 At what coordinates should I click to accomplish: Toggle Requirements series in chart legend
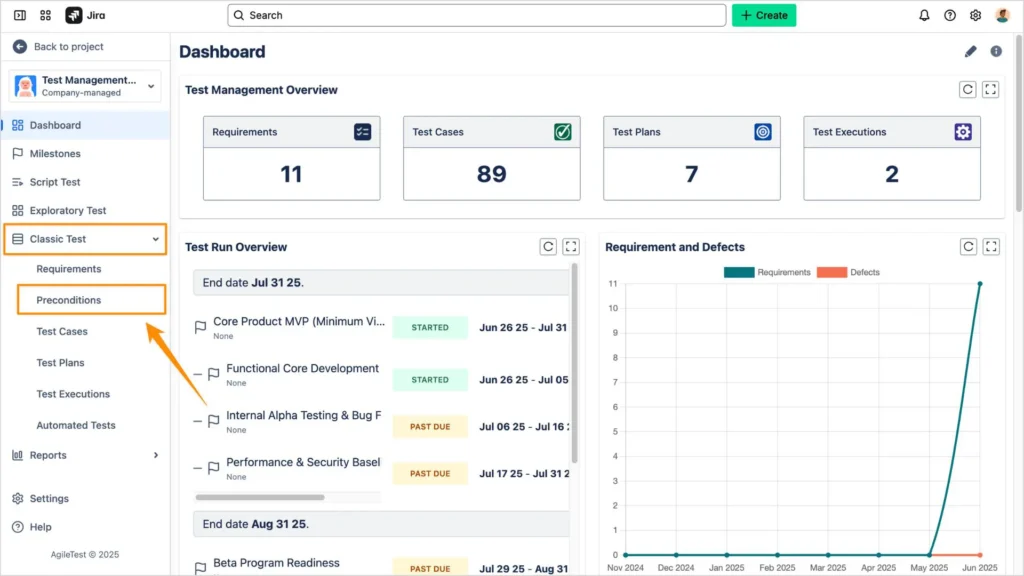click(x=767, y=272)
